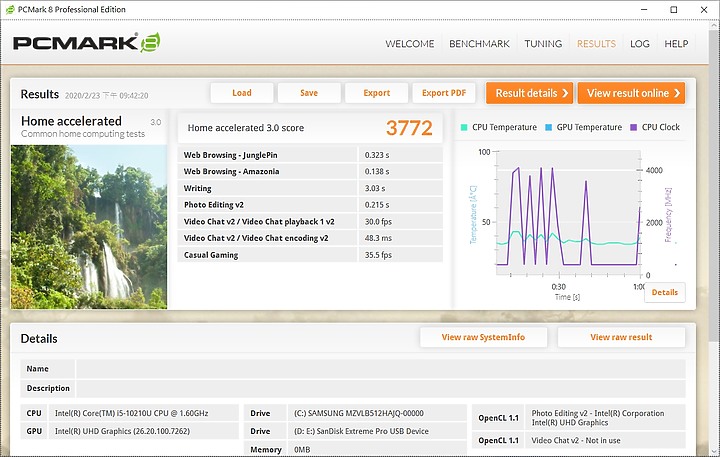Click the temperature and clock chart
Viewport: 720px width, 457px height.
[x=568, y=213]
